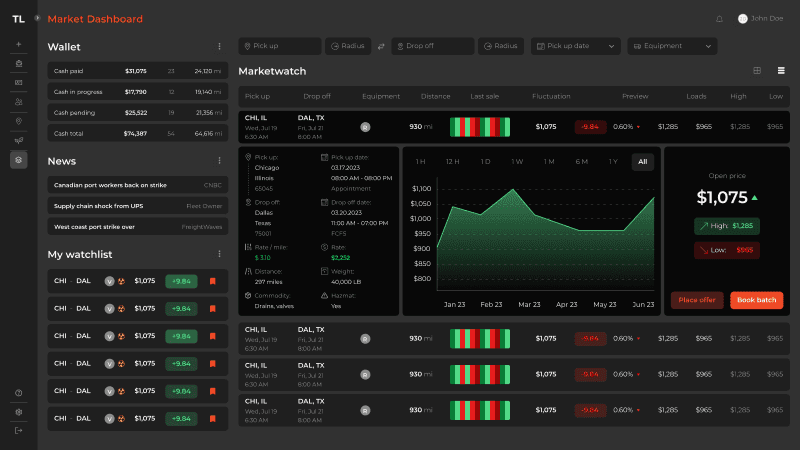The height and width of the screenshot is (450, 800).
Task: Expand the Equipment dropdown filter
Action: pyautogui.click(x=673, y=46)
